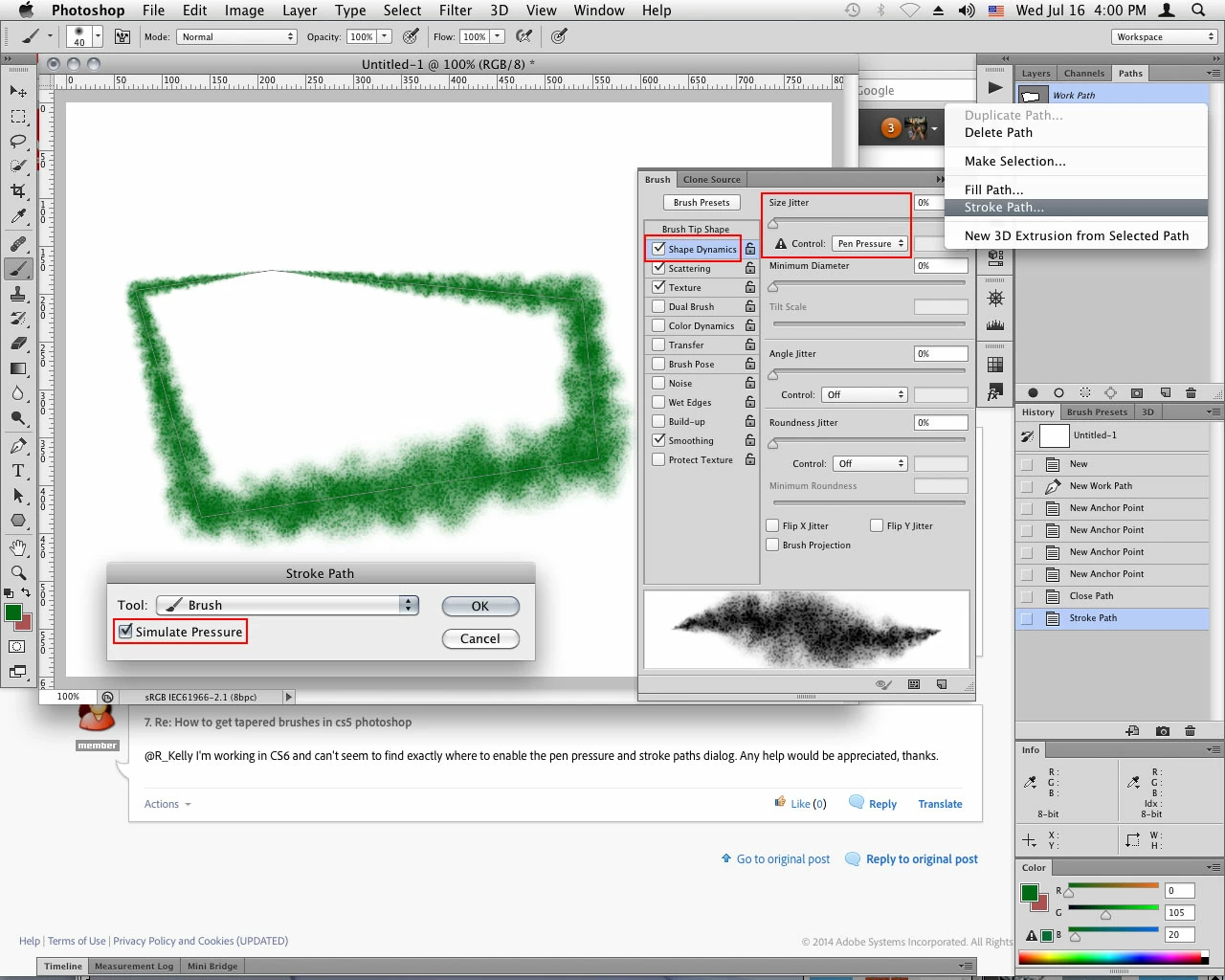This screenshot has height=980, width=1225.
Task: Toggle the Brush panel icon in options bar
Action: (x=122, y=36)
